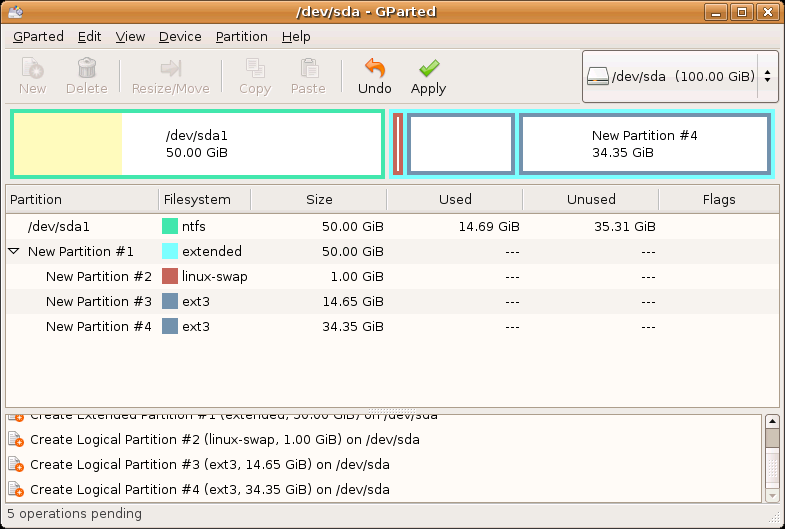Click the hard disk icon in device selector
785x529 pixels.
[598, 77]
